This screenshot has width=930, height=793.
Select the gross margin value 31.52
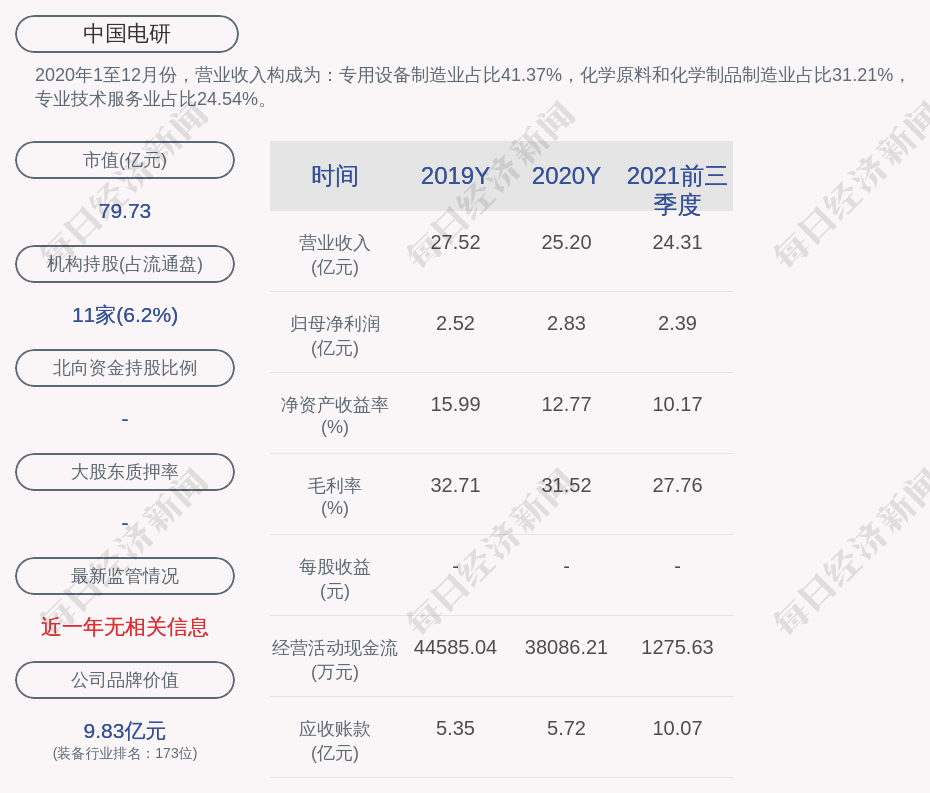point(566,485)
